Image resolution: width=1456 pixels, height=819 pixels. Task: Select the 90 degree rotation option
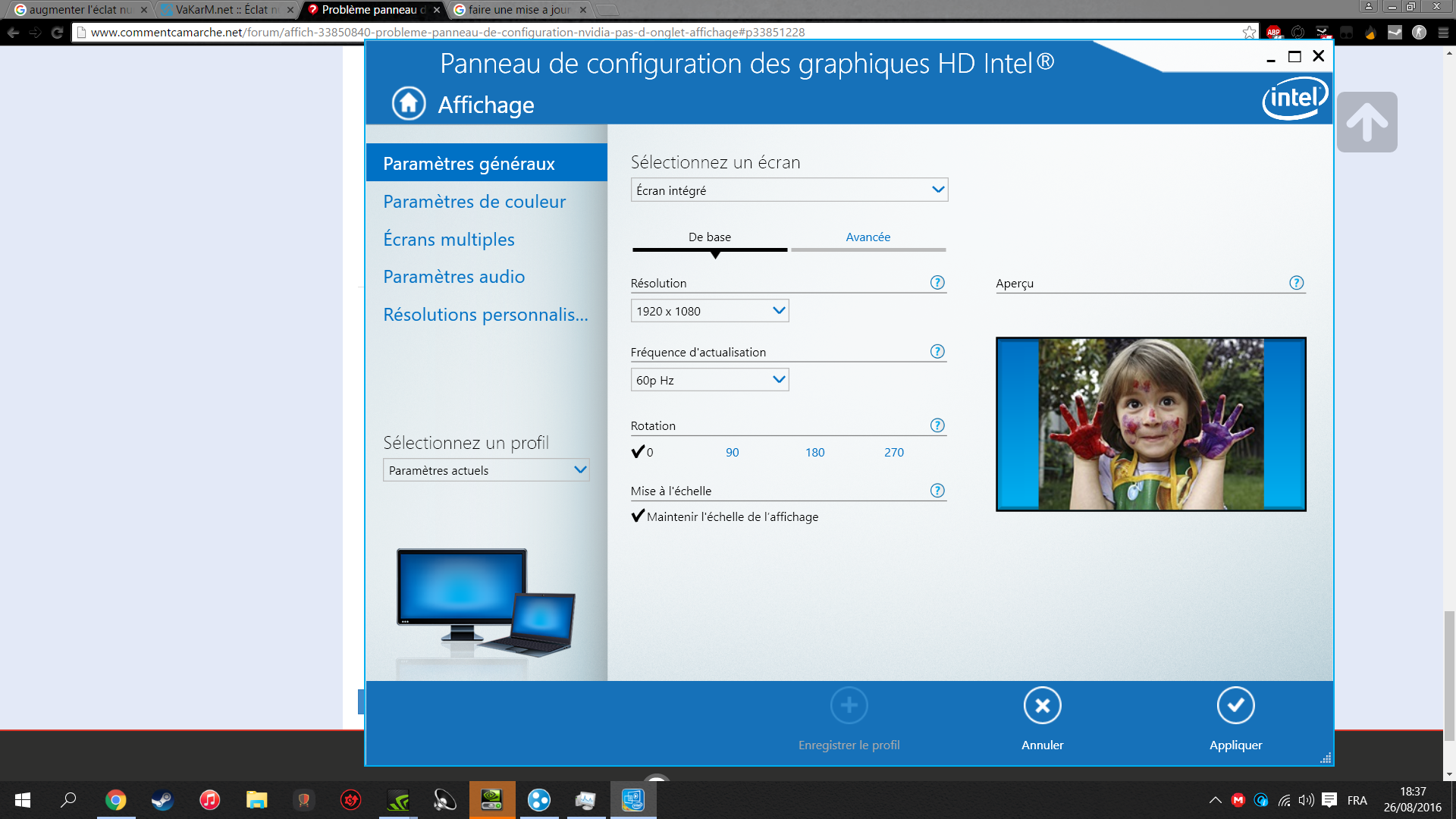(x=732, y=452)
